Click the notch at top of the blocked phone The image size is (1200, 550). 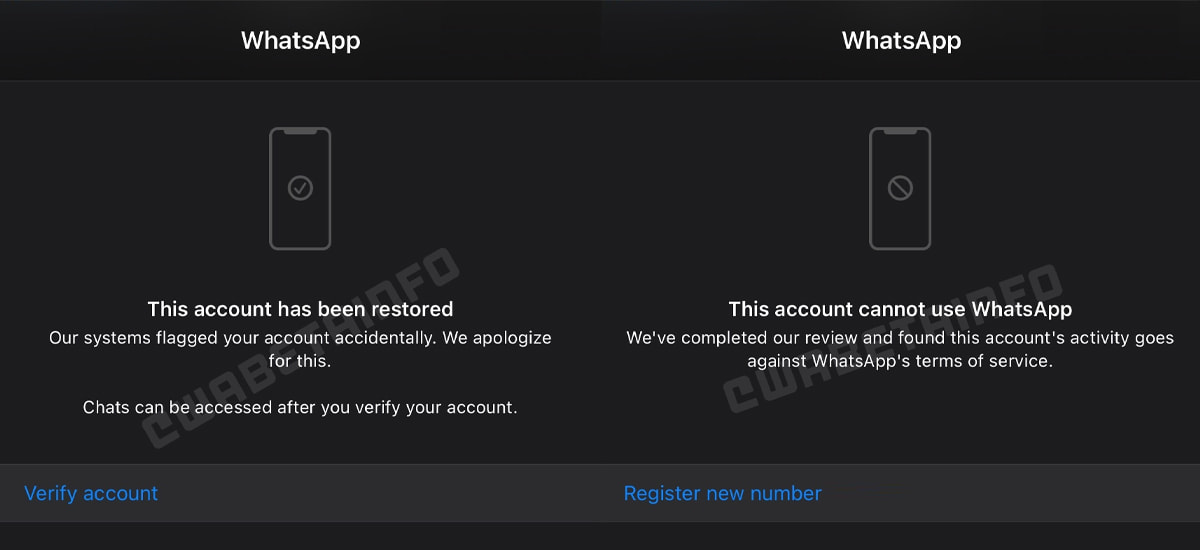[900, 130]
